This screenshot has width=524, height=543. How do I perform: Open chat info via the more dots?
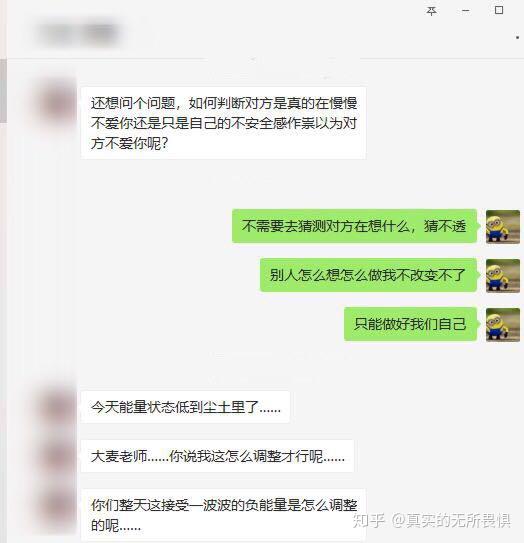(x=517, y=37)
